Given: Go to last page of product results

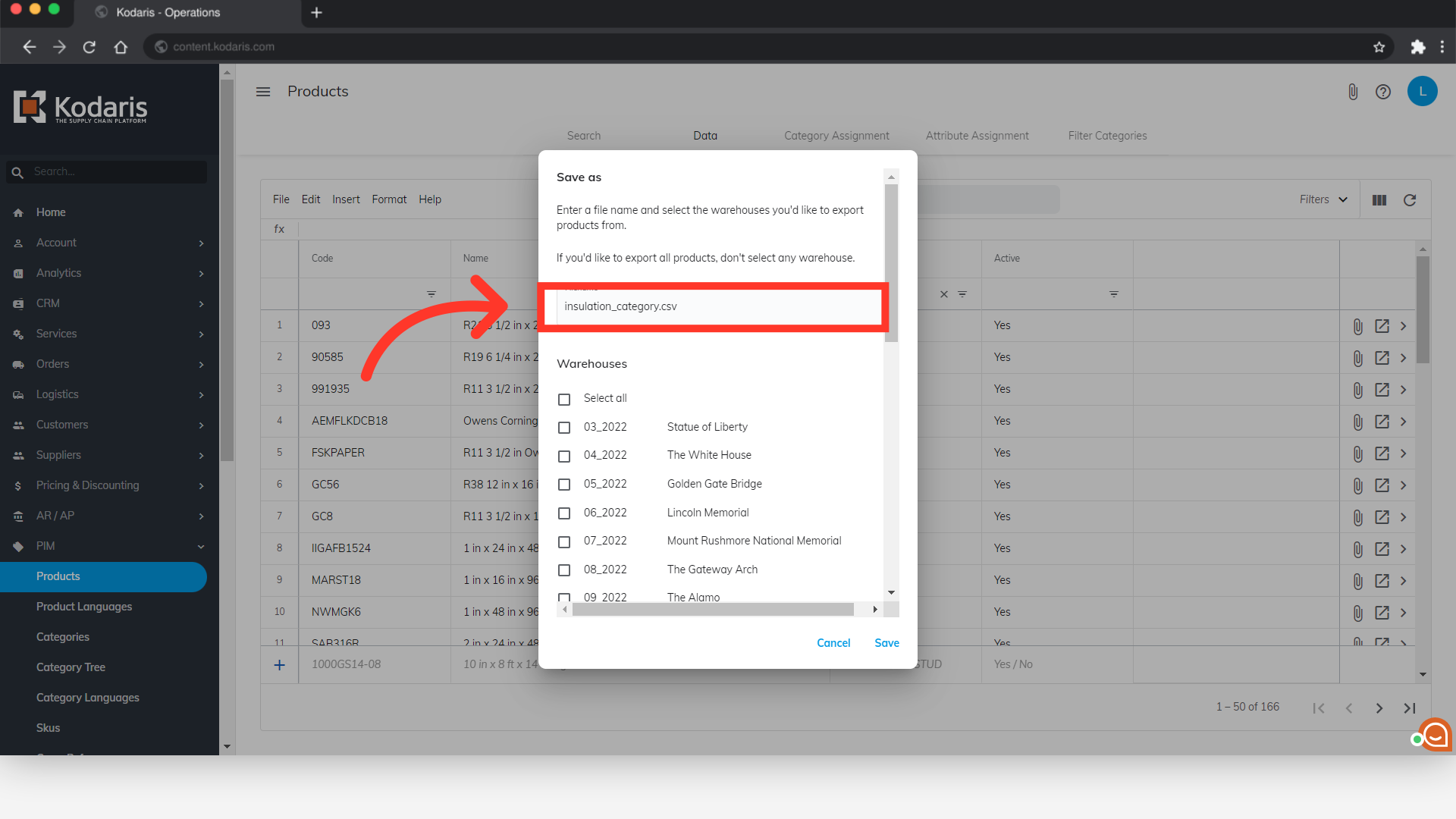Looking at the screenshot, I should pos(1409,708).
